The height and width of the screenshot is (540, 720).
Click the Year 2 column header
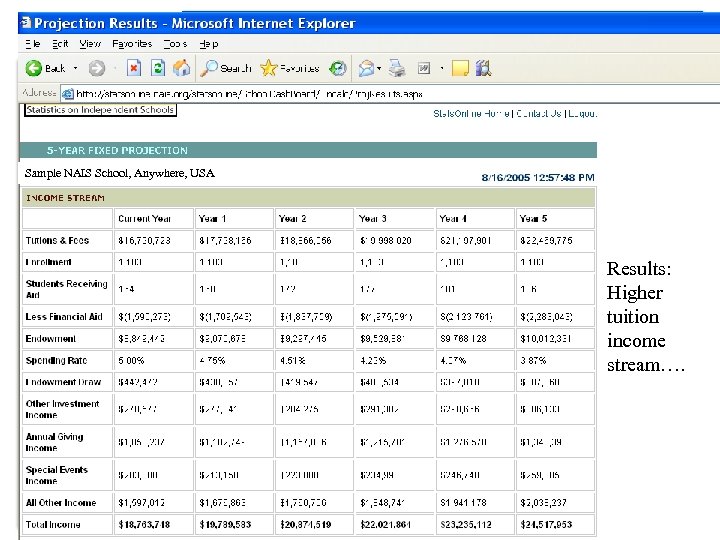292,219
